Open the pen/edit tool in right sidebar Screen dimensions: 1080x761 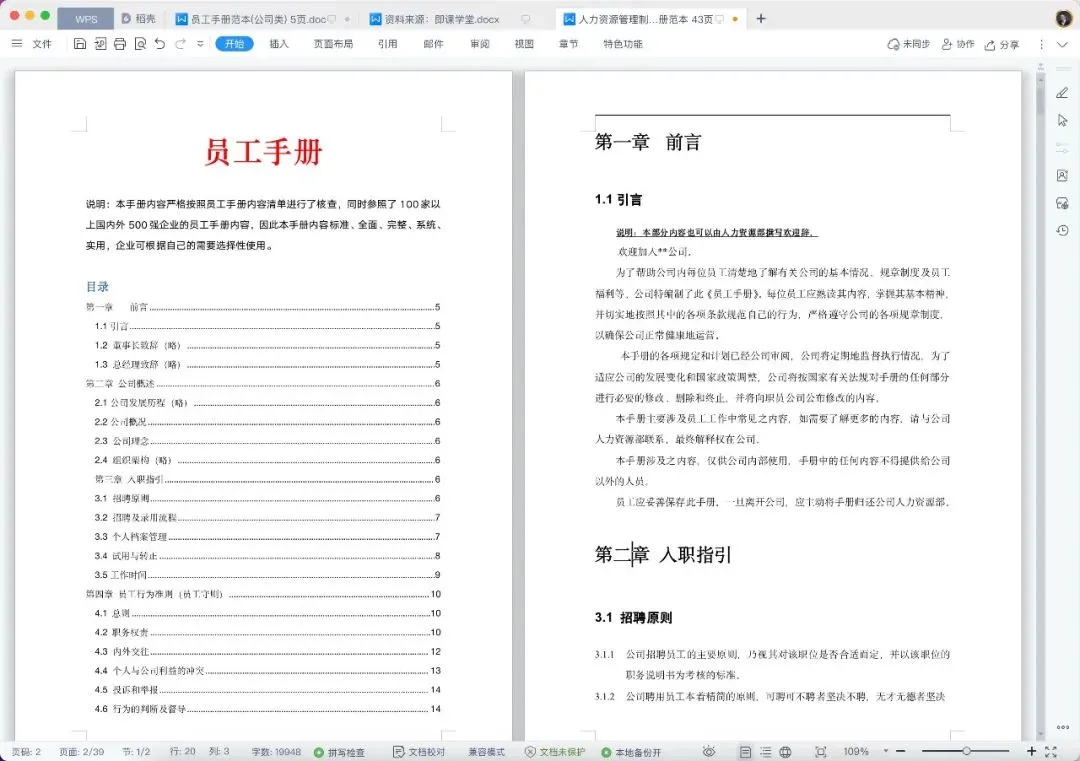click(1063, 93)
